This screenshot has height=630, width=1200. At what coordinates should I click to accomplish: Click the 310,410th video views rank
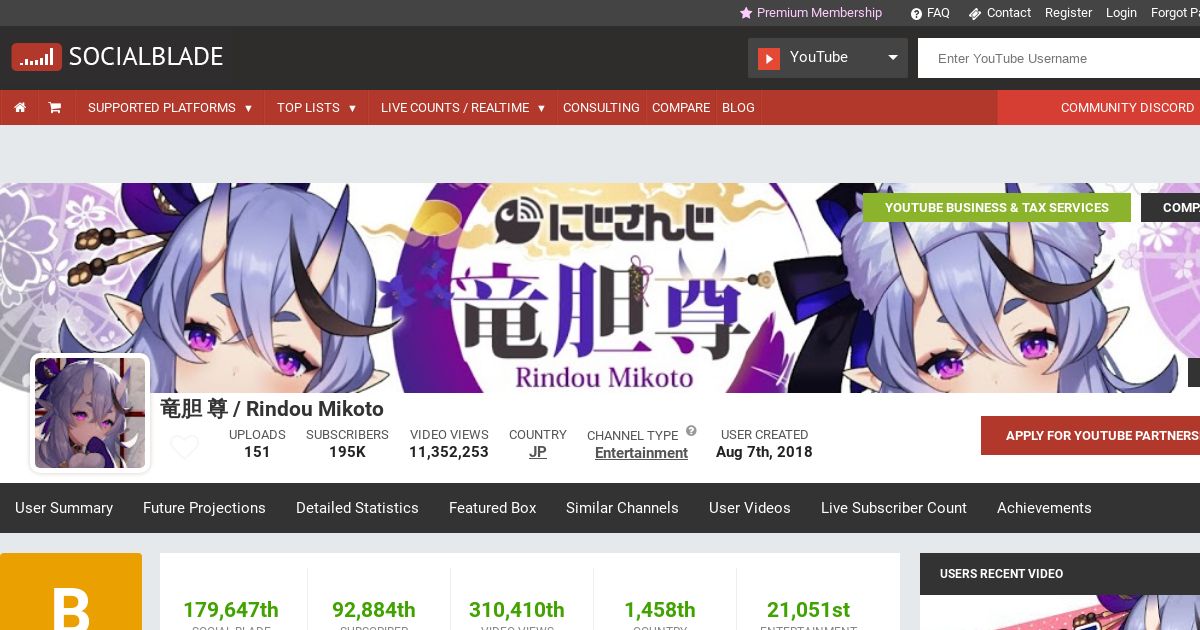click(517, 610)
